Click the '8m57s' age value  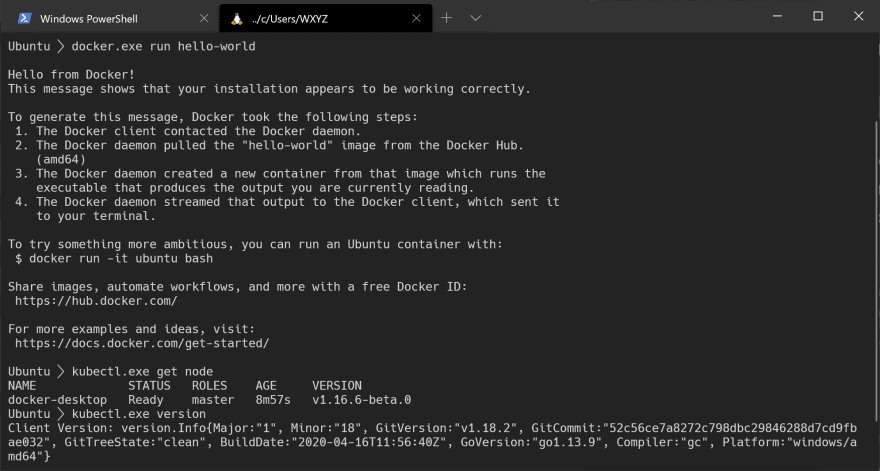pyautogui.click(x=273, y=400)
